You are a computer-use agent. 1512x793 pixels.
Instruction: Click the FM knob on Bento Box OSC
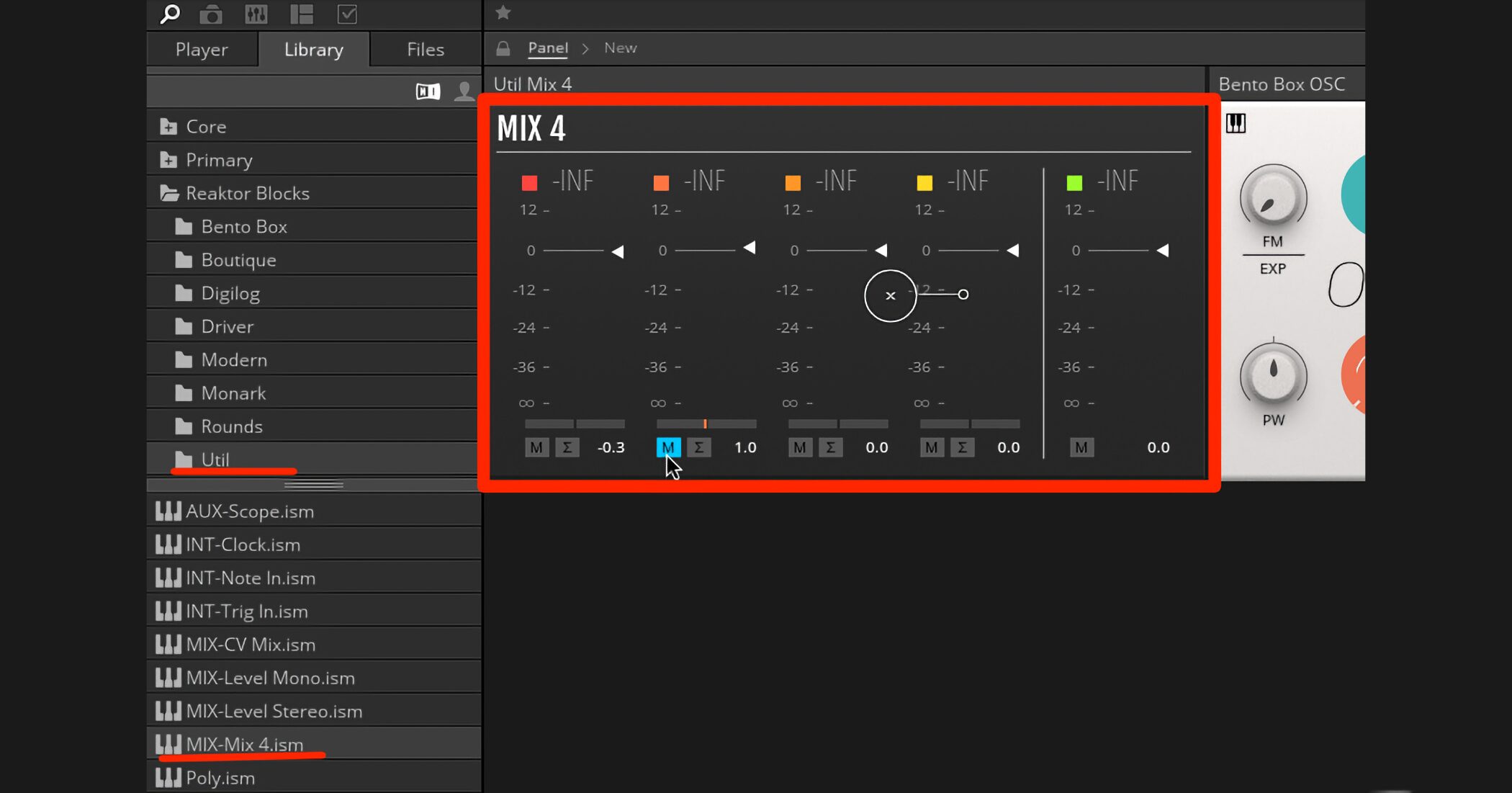click(1273, 199)
